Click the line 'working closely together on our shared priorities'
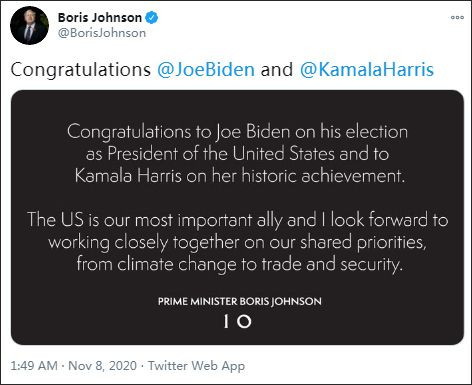Image resolution: width=472 pixels, height=385 pixels. (237, 242)
